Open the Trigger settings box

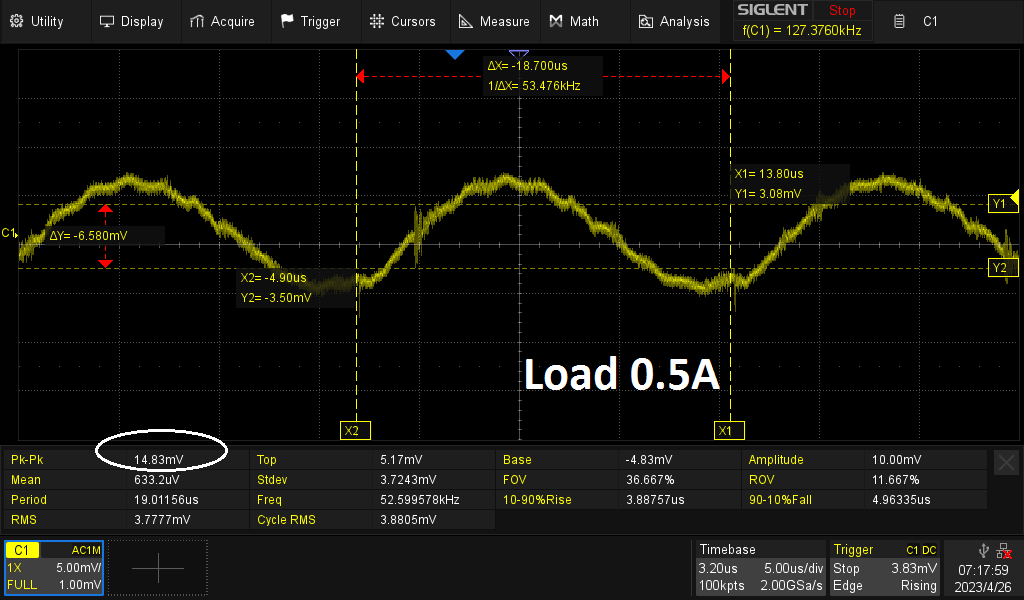(884, 567)
